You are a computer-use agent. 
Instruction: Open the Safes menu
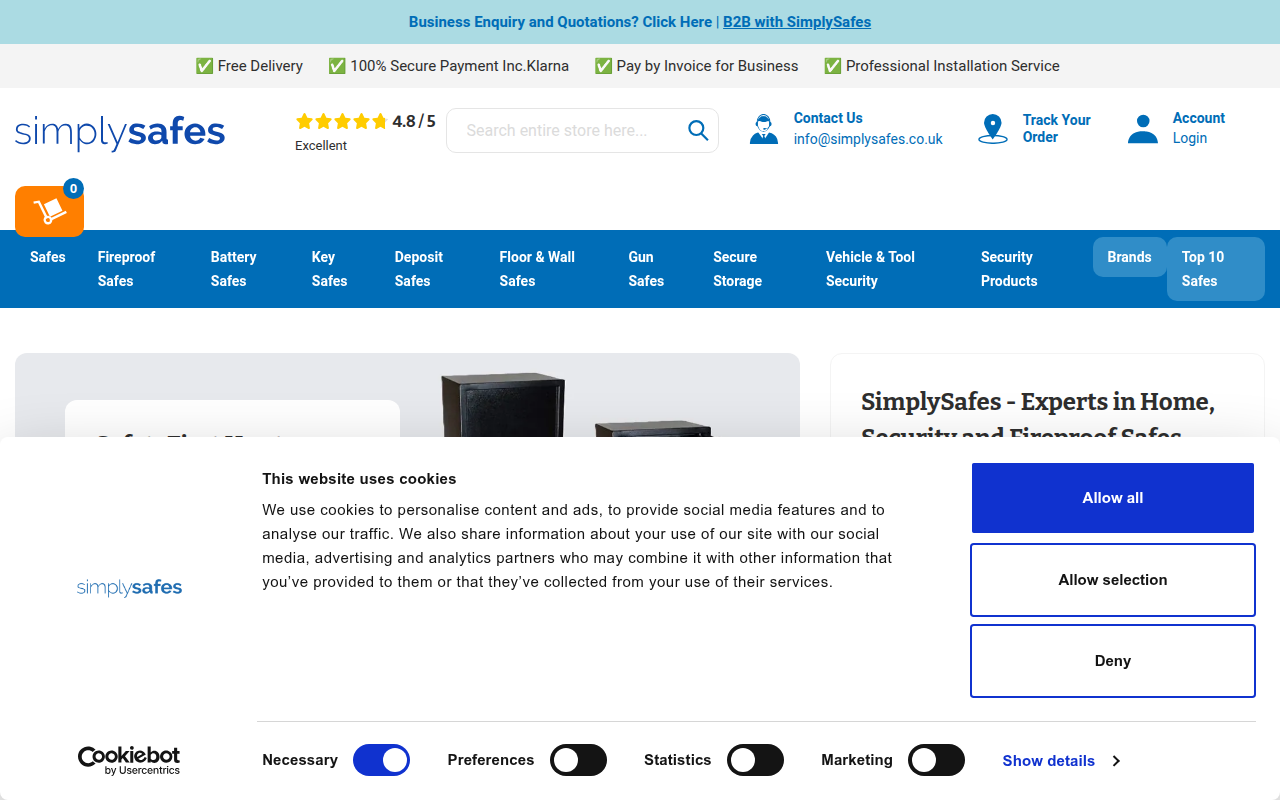coord(48,257)
